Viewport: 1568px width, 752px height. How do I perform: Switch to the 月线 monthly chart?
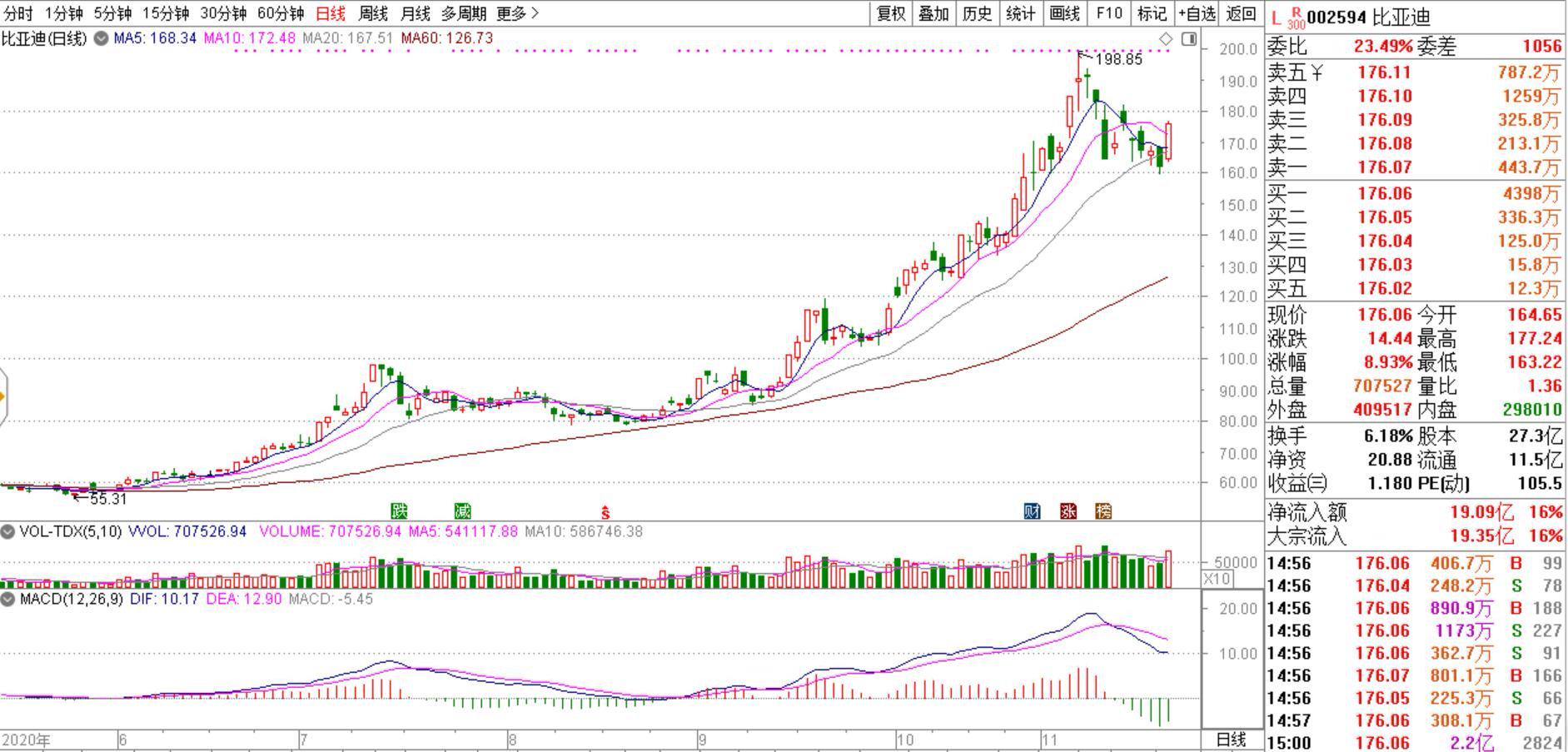pos(416,13)
